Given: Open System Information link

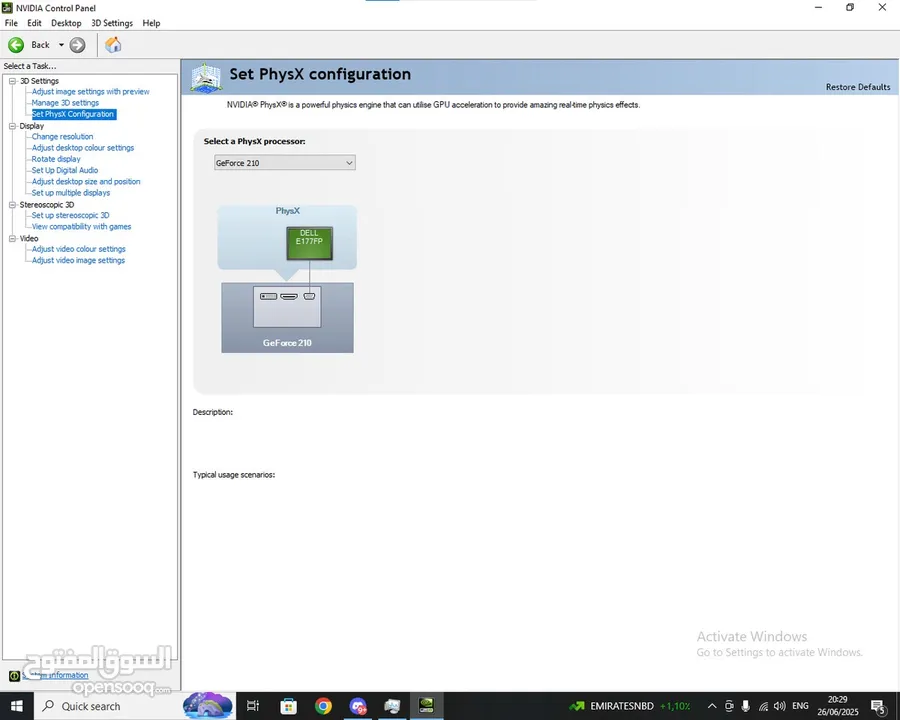Looking at the screenshot, I should coord(56,676).
